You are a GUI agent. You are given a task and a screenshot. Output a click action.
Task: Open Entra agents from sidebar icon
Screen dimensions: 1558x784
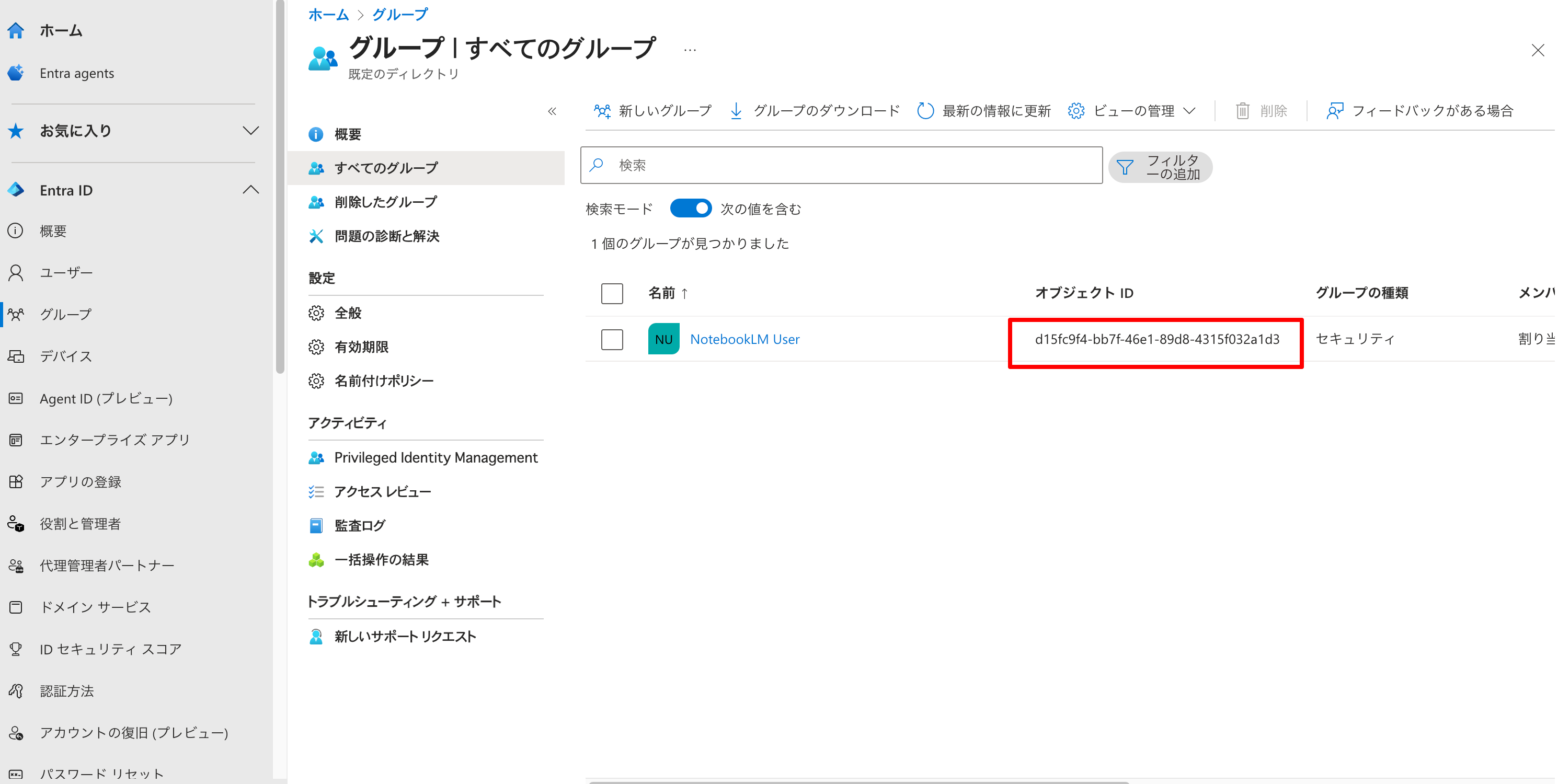tap(16, 73)
